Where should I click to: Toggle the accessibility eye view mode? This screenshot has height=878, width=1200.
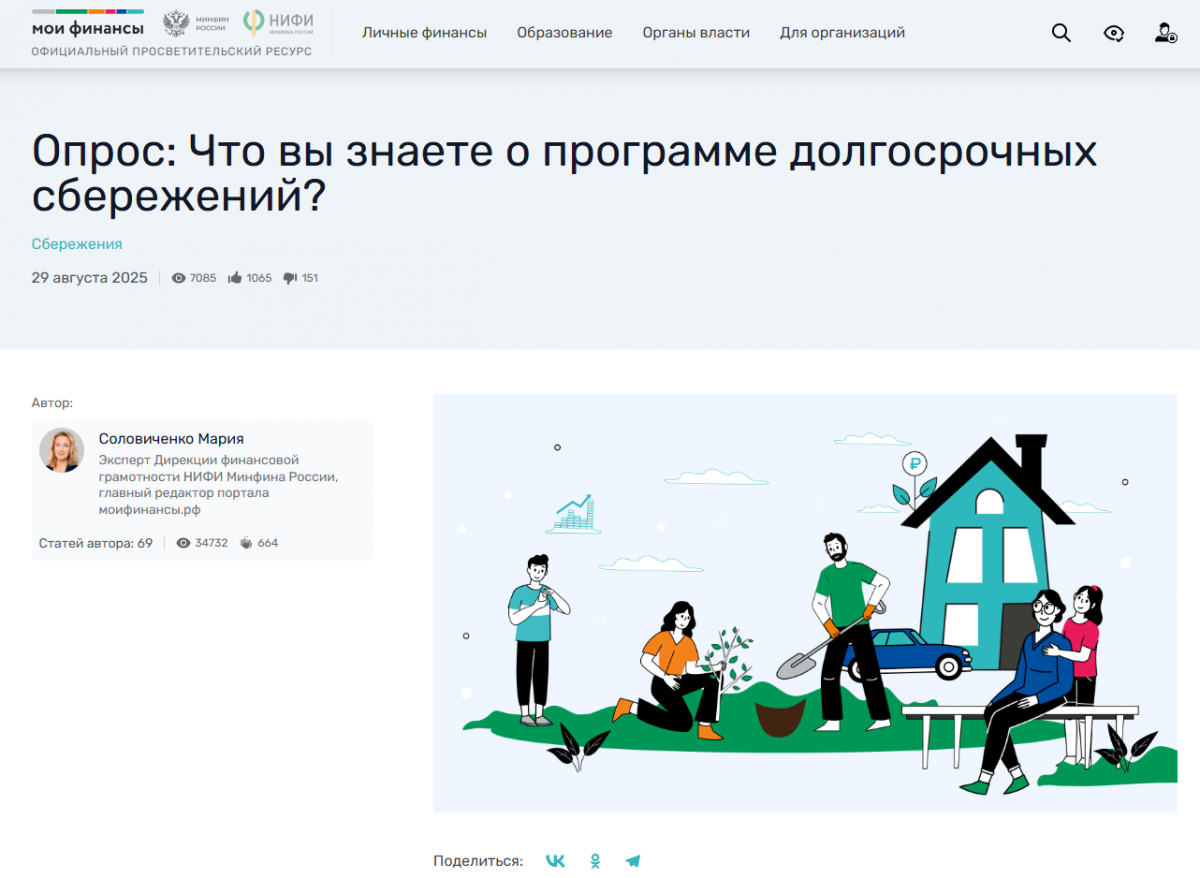(1113, 33)
